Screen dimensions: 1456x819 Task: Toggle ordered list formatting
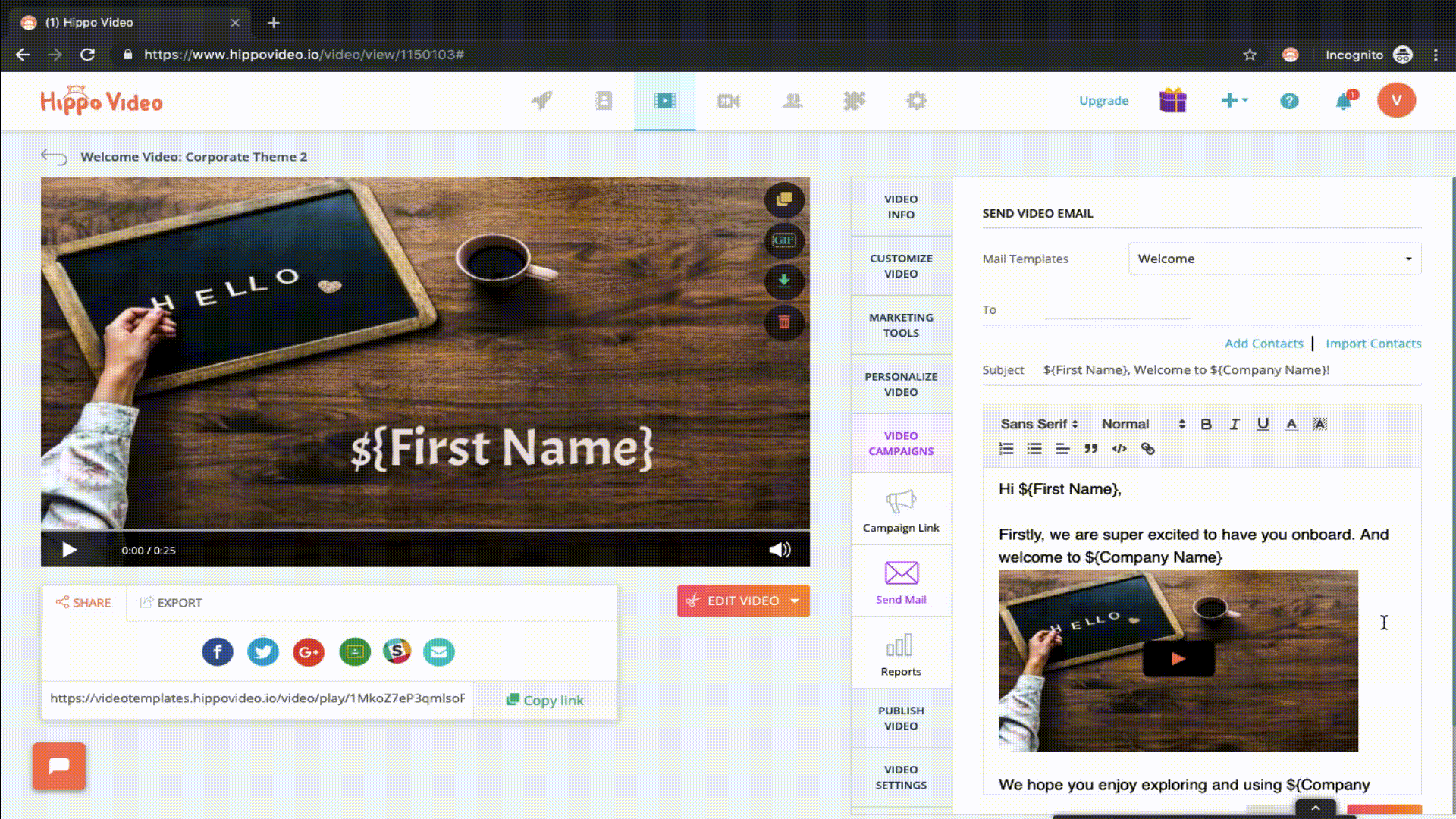pyautogui.click(x=1006, y=449)
